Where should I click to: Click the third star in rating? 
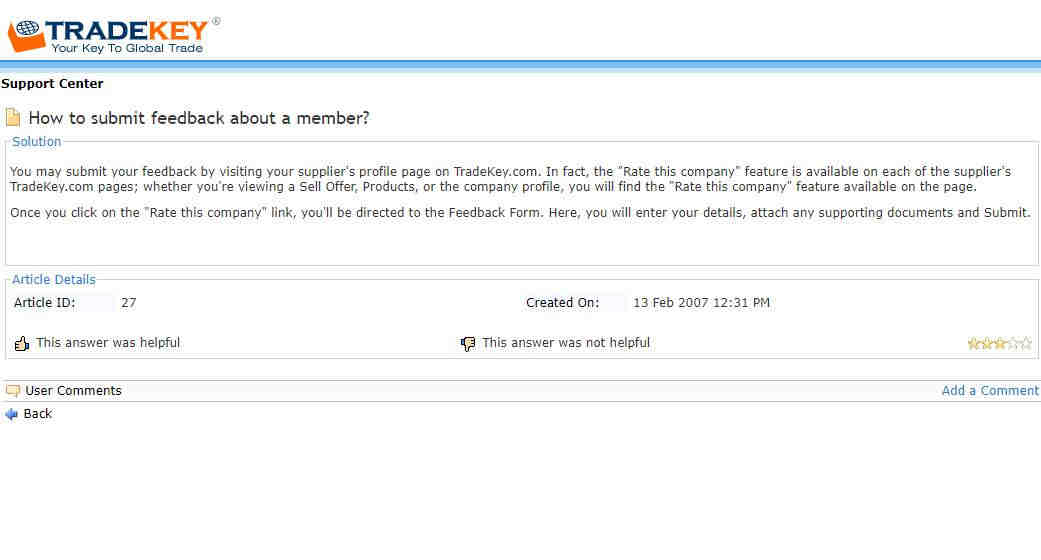point(1000,343)
